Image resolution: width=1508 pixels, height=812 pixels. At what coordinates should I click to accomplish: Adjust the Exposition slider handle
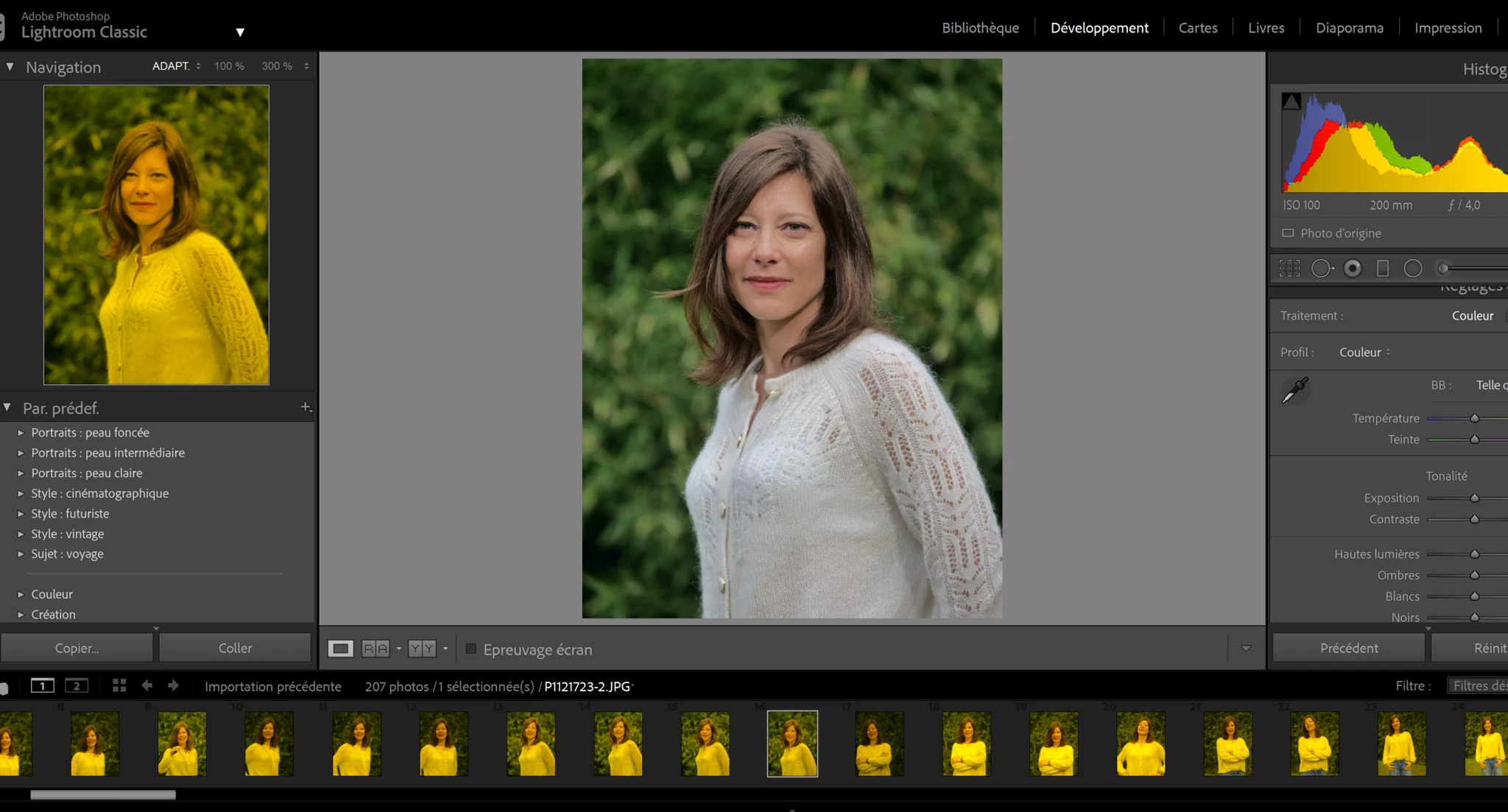click(1474, 498)
